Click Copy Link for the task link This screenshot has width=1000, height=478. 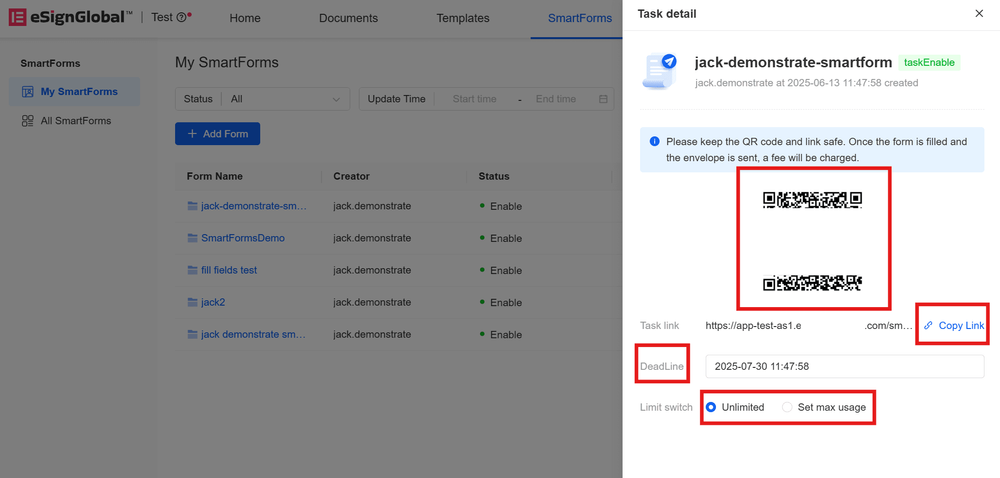point(954,325)
